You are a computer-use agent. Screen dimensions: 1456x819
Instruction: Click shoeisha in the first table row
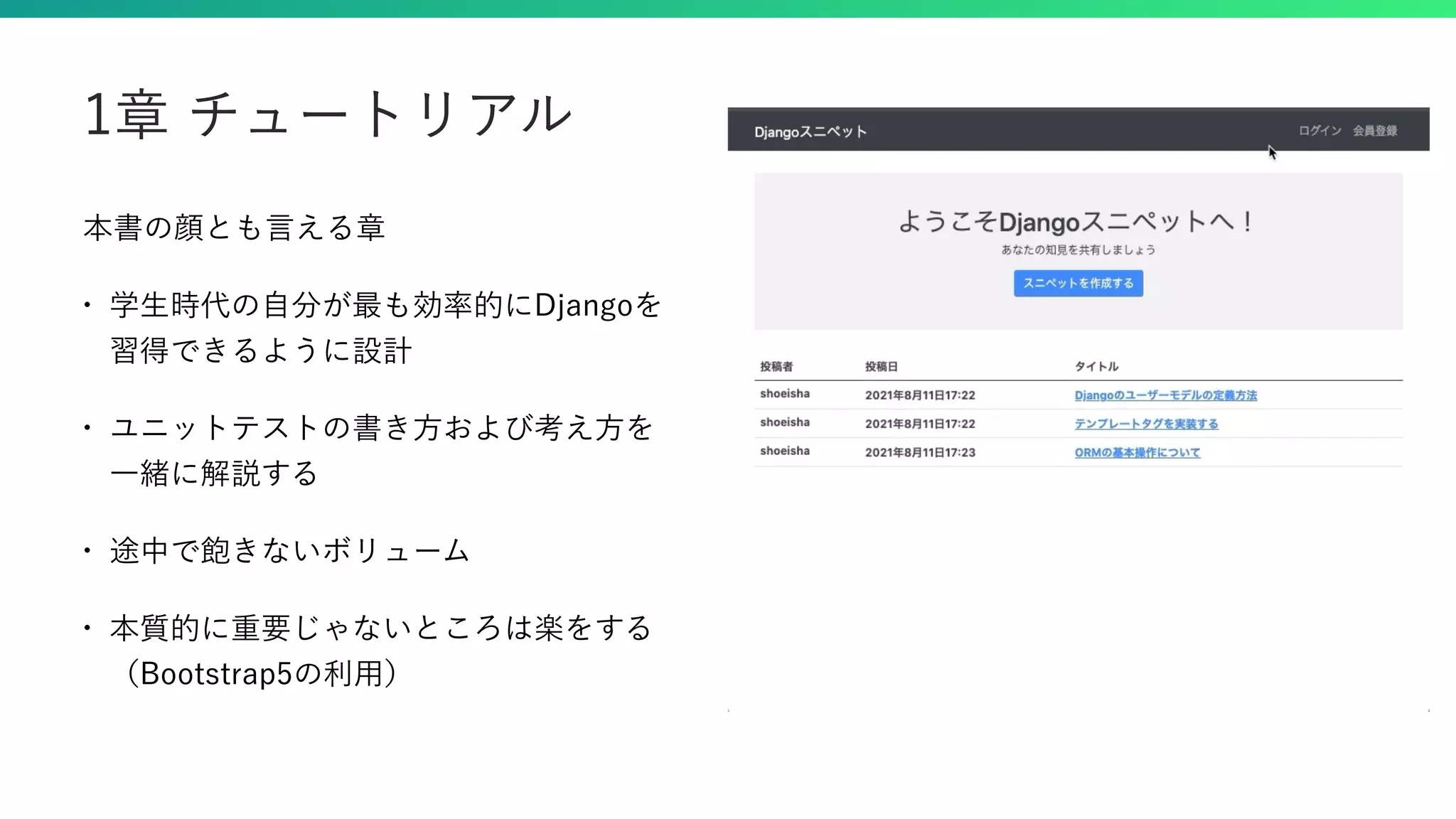point(785,394)
